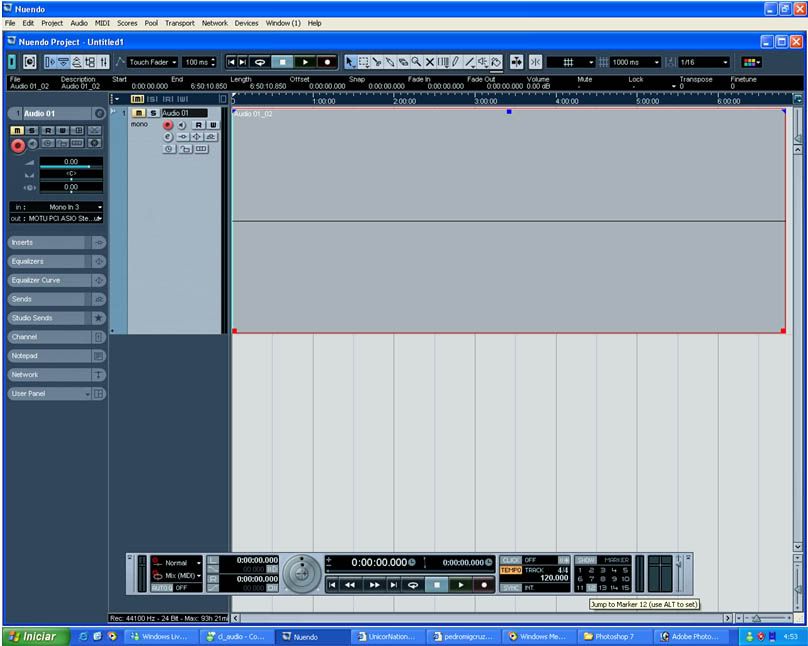
Task: Select the Line tool
Action: tap(469, 62)
